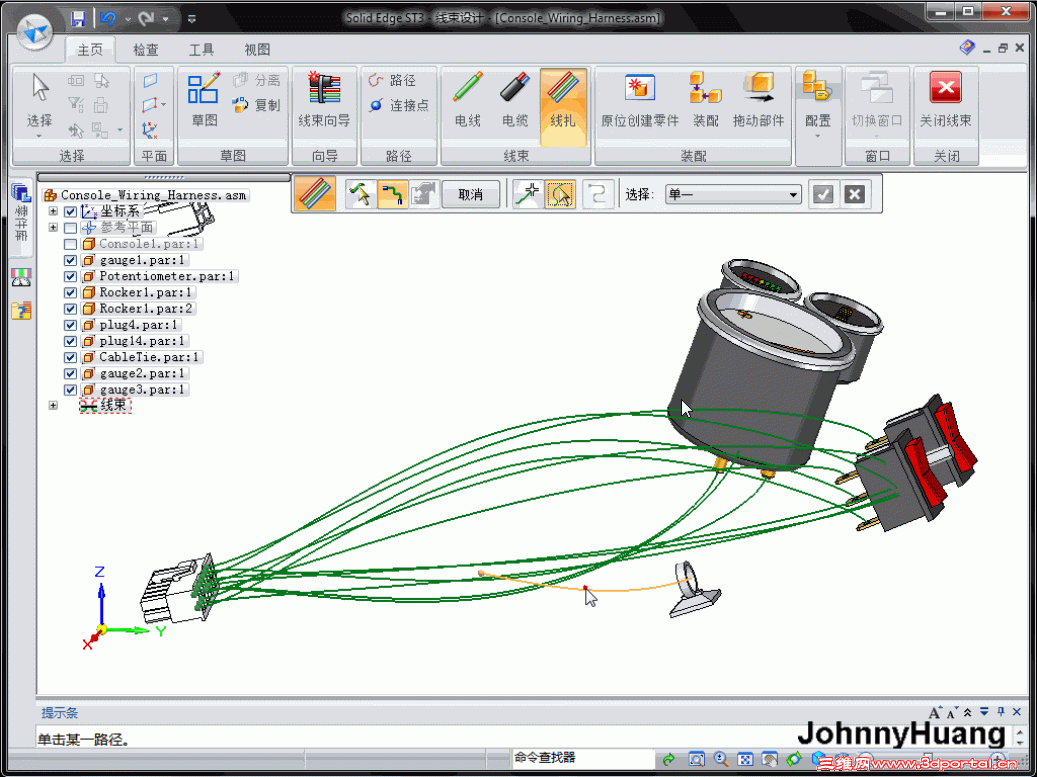
Task: Open the 选择 dropdown with 单一
Action: click(733, 194)
